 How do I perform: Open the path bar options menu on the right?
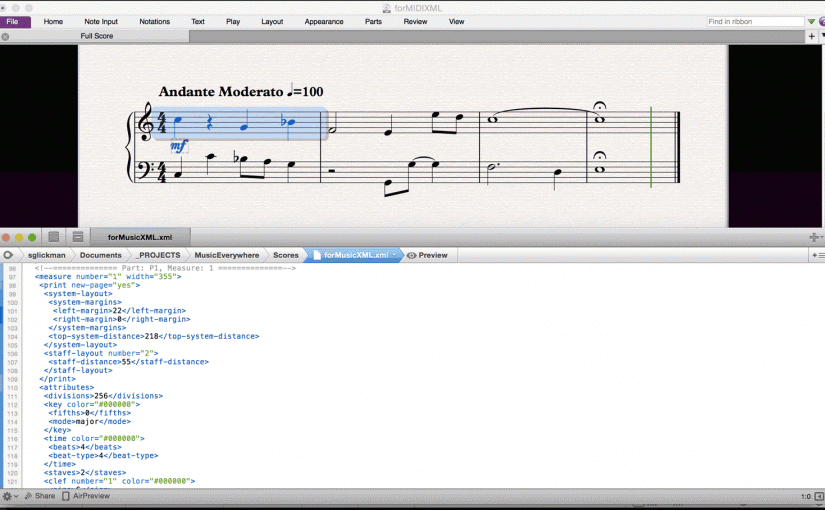[818, 255]
